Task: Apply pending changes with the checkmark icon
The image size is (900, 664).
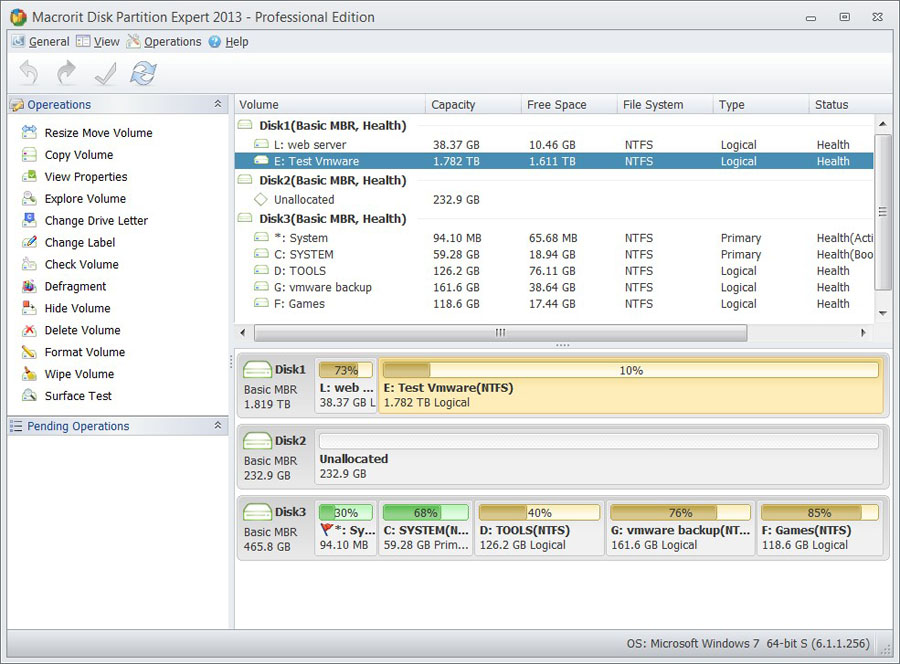Action: coord(103,72)
